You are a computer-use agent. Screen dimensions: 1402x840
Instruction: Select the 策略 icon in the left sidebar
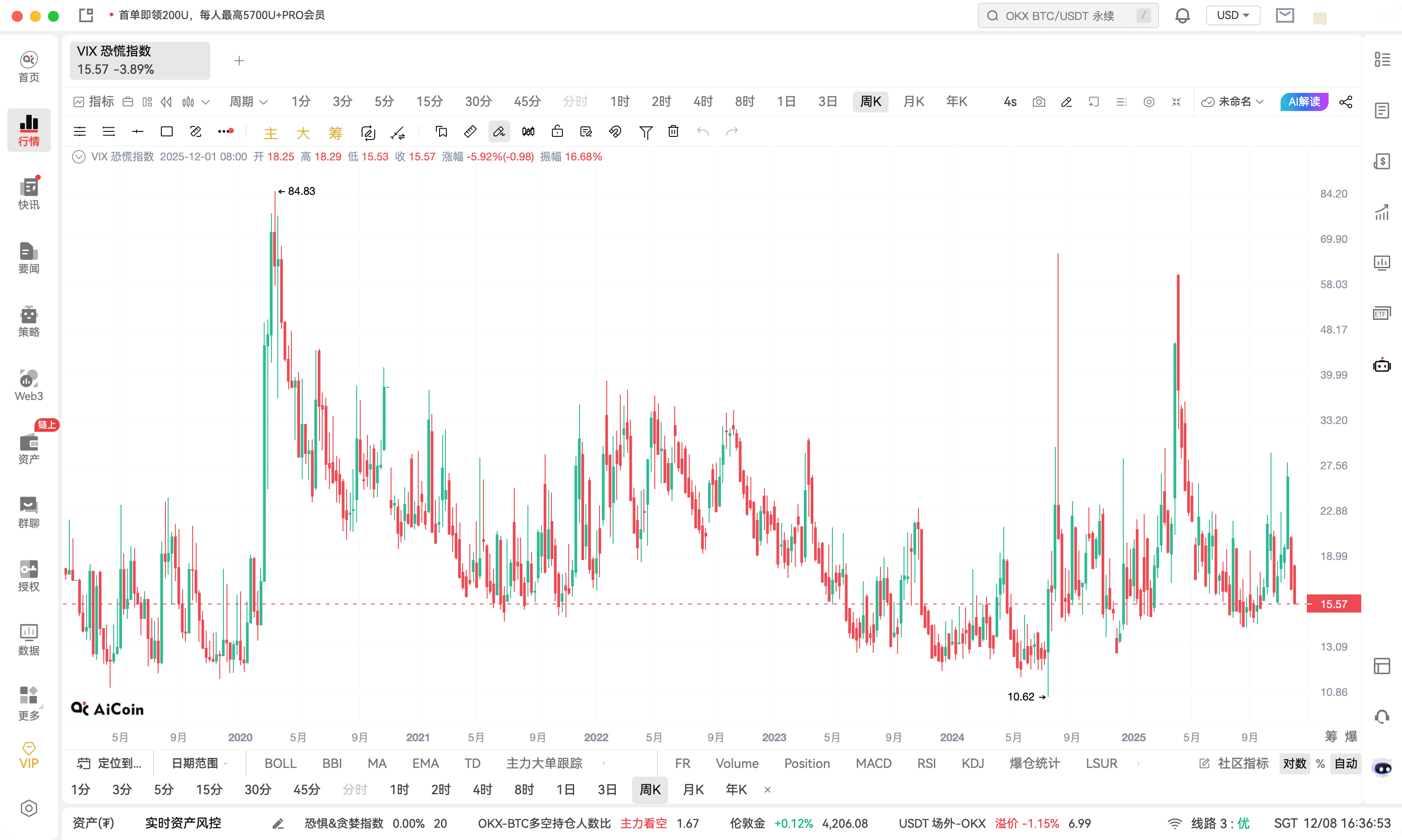point(28,321)
